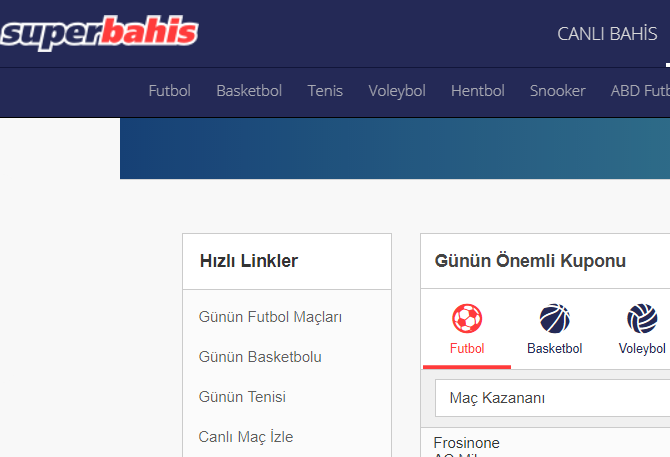670x457 pixels.
Task: Click the Superbahis logo
Action: coord(100,33)
